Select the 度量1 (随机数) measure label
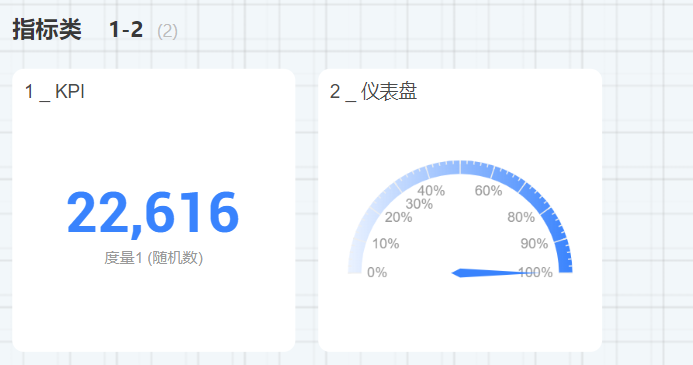This screenshot has width=693, height=365. coord(153,258)
